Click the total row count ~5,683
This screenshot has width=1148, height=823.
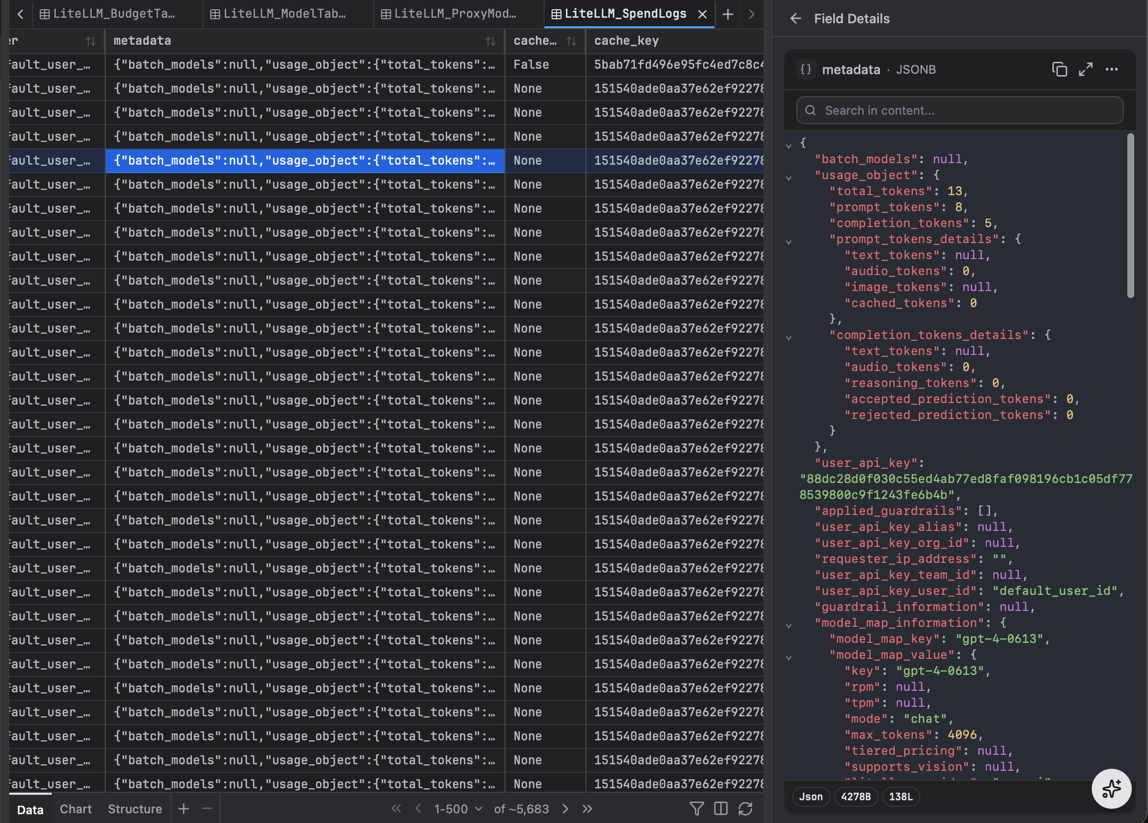point(521,808)
